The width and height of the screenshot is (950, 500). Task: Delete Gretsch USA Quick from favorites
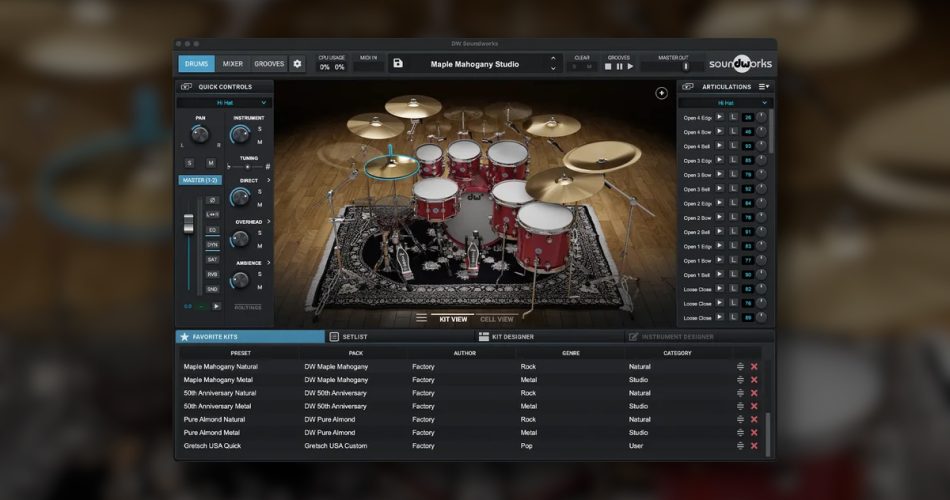754,445
